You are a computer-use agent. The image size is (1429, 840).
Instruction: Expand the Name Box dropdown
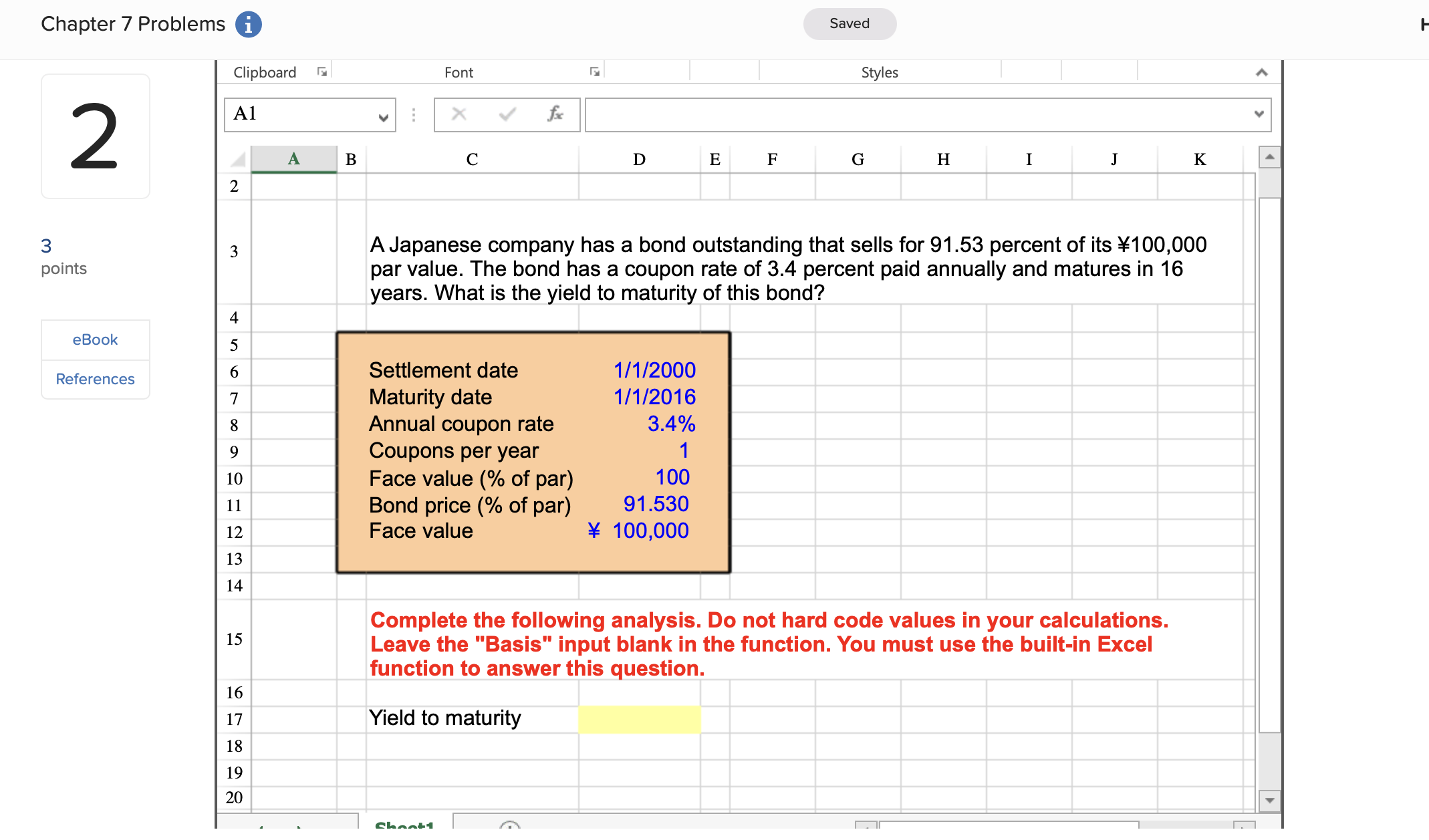tap(383, 118)
